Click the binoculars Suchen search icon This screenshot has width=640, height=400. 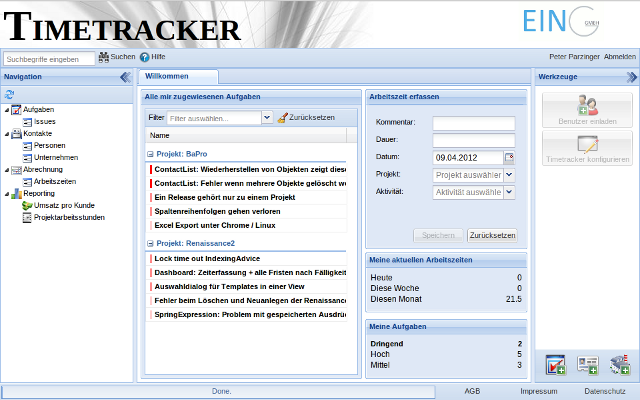(x=103, y=58)
